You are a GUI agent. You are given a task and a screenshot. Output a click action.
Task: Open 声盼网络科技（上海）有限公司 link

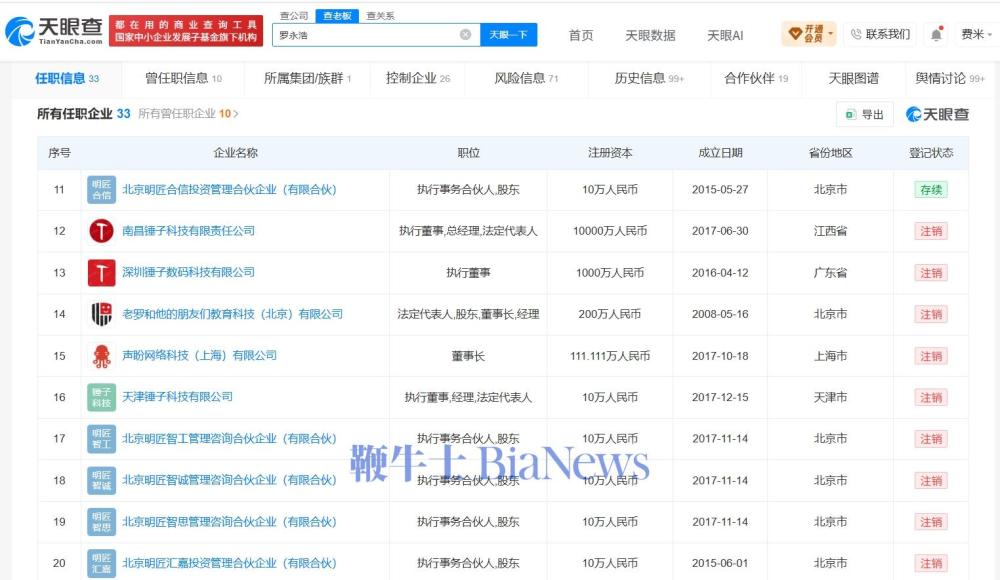[199, 355]
